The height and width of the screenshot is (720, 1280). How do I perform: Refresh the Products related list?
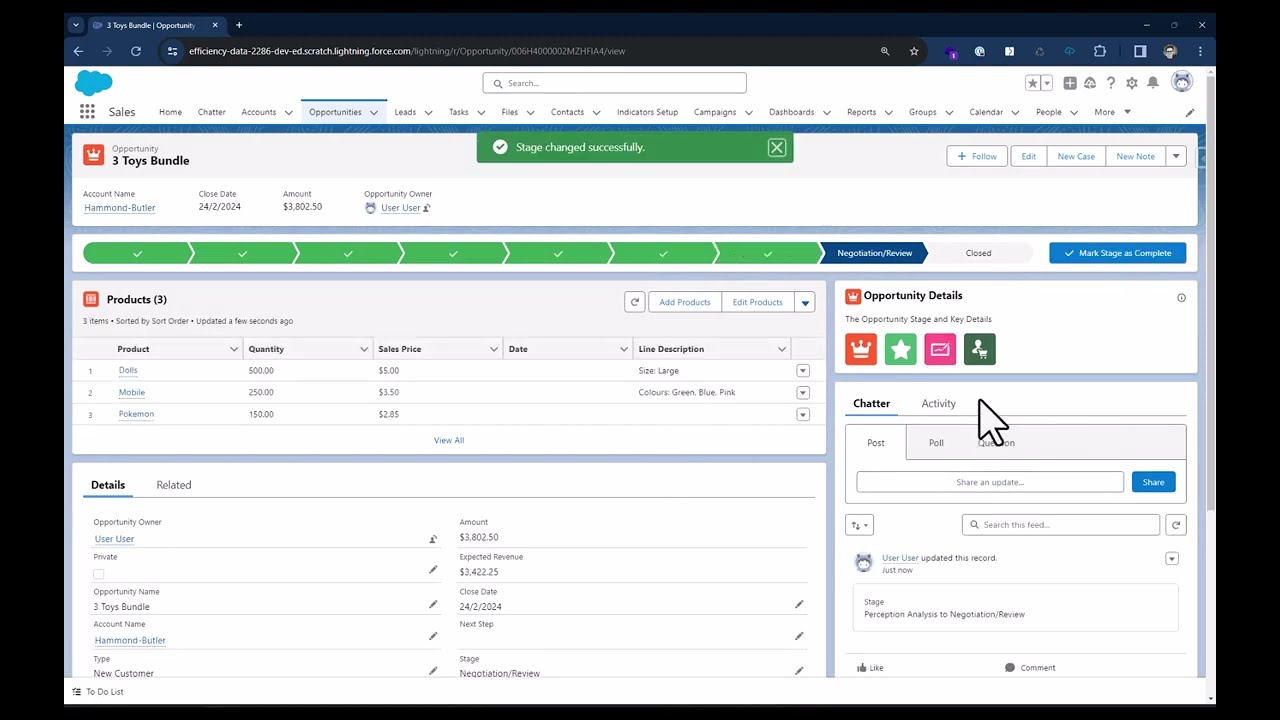pos(634,302)
